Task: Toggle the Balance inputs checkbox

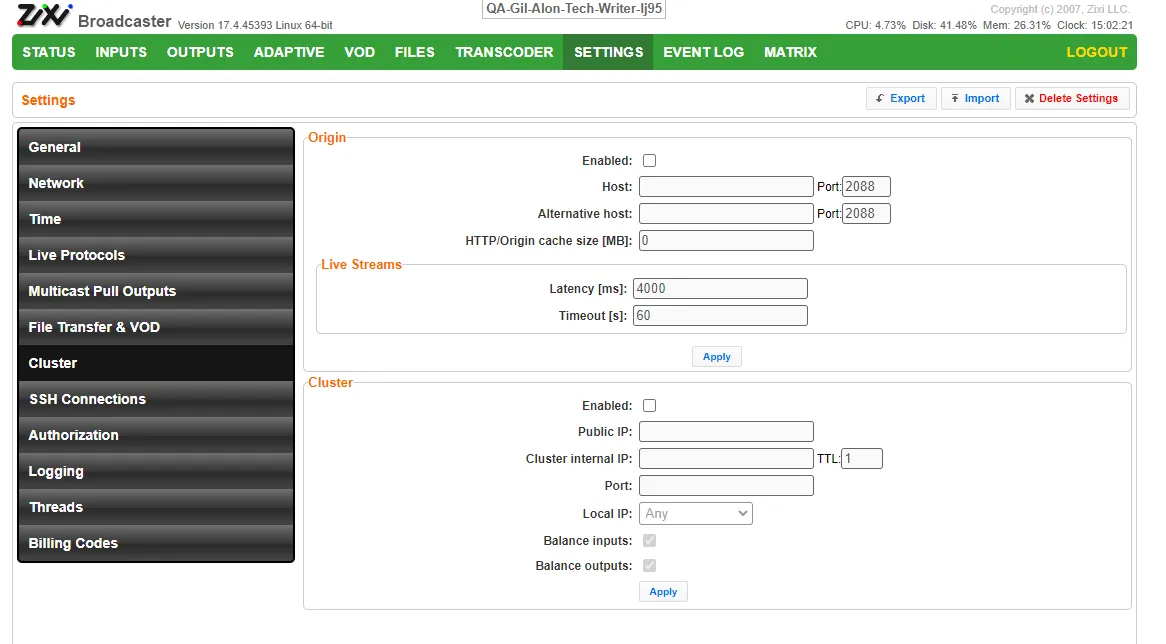Action: coord(649,541)
